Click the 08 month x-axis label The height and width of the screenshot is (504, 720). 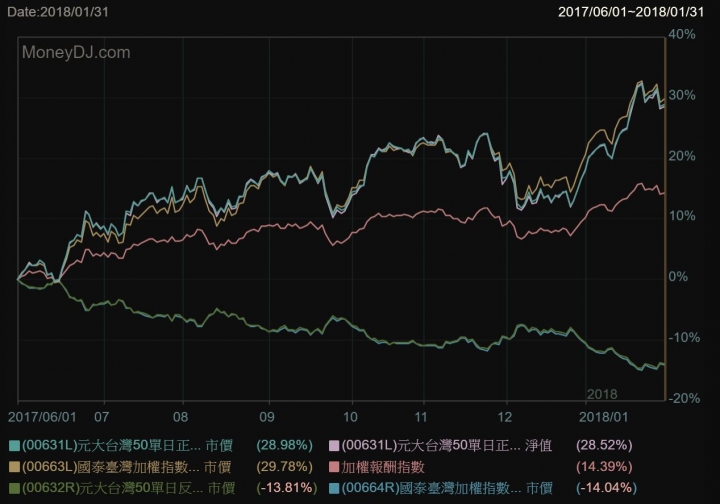[x=180, y=417]
